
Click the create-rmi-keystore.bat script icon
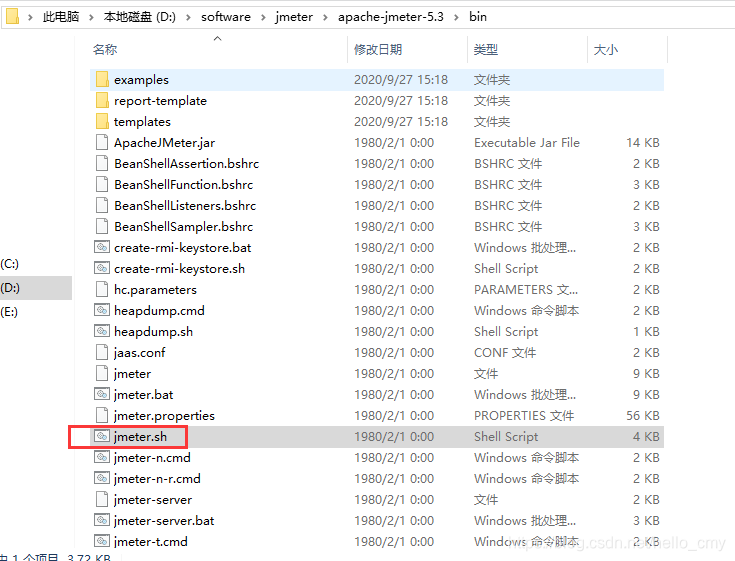(x=102, y=247)
